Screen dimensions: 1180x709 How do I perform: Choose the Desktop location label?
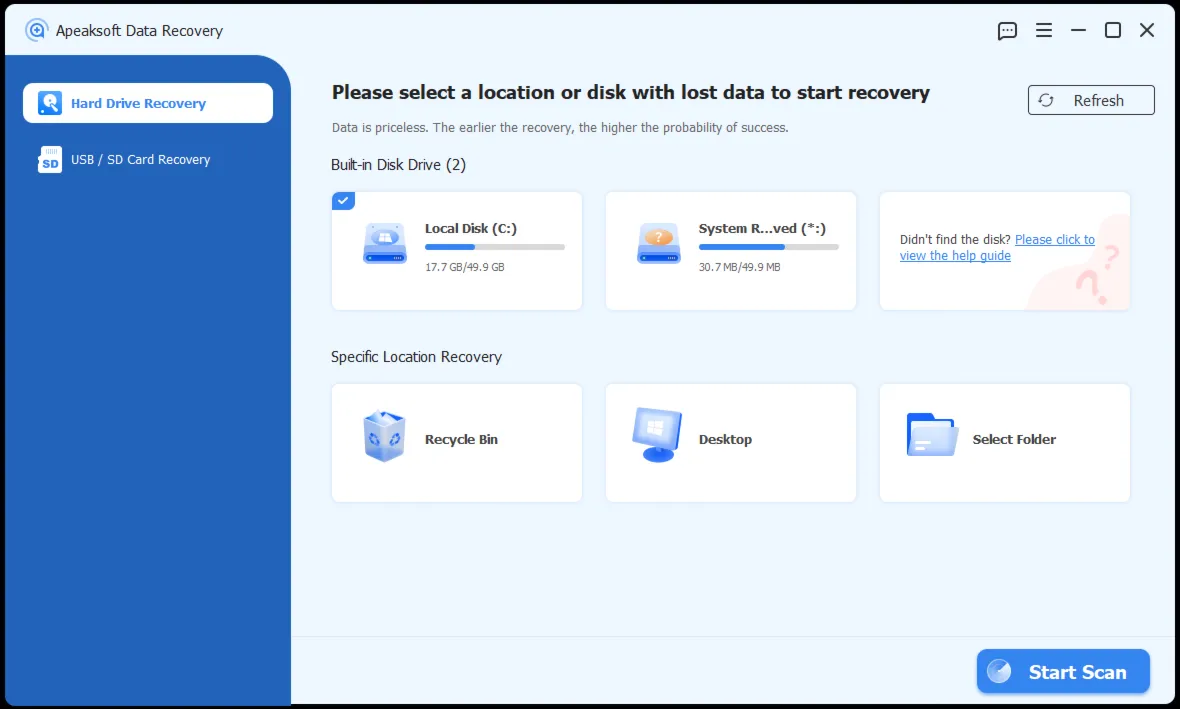tap(725, 440)
